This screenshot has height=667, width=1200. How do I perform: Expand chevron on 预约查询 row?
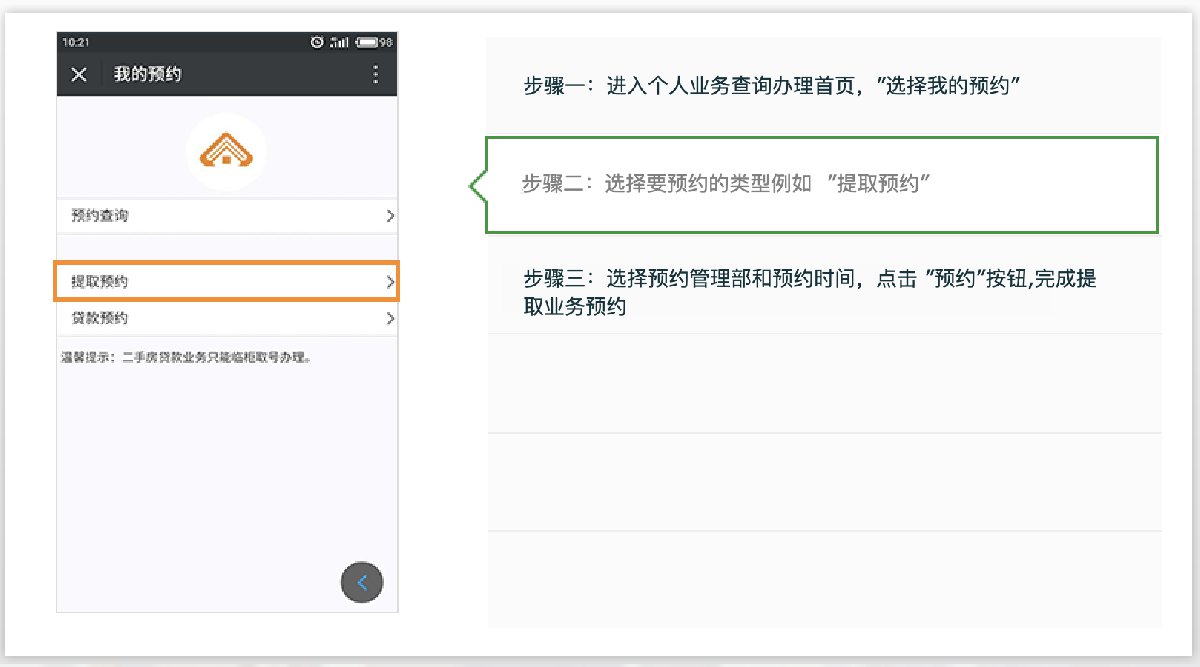point(390,216)
